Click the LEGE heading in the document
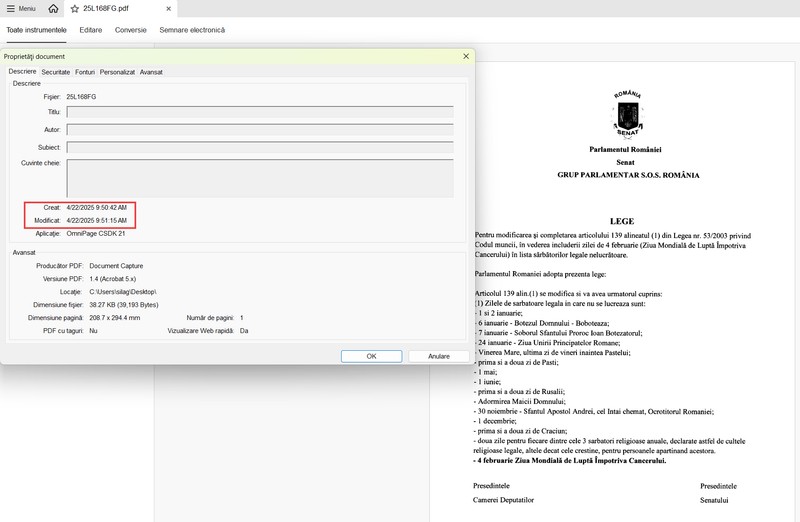The width and height of the screenshot is (800, 522). pyautogui.click(x=621, y=221)
